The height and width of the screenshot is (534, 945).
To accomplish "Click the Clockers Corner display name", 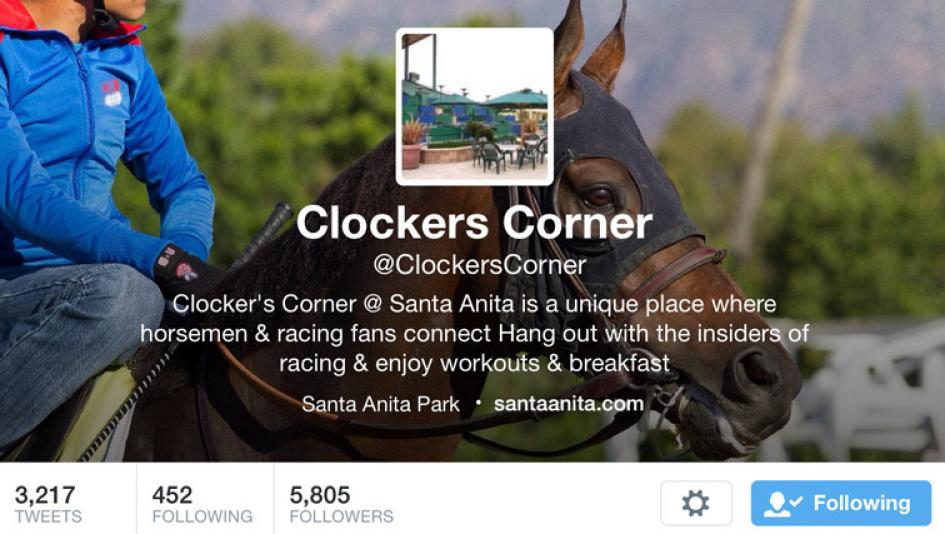I will (474, 222).
